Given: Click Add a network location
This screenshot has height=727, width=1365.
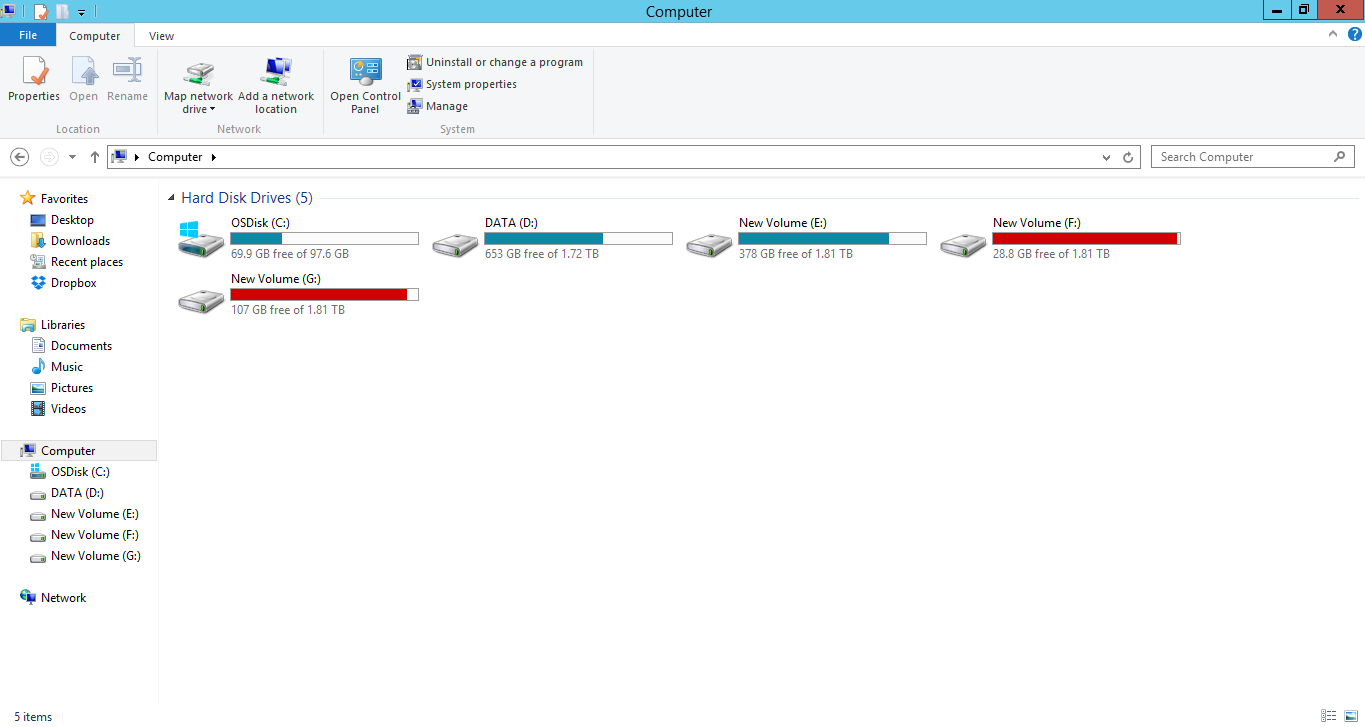Looking at the screenshot, I should (276, 86).
